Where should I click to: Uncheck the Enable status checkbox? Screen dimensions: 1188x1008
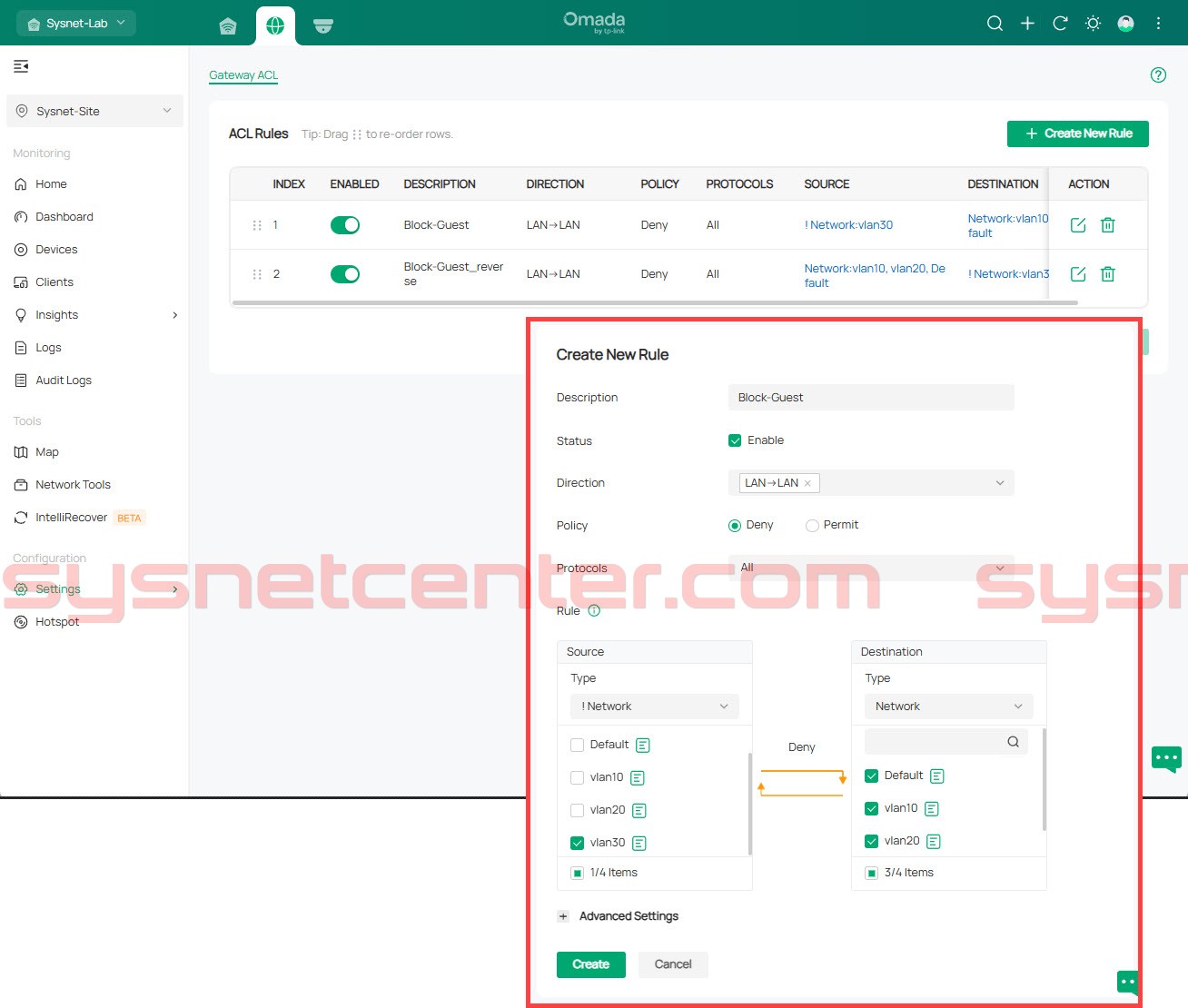(735, 440)
